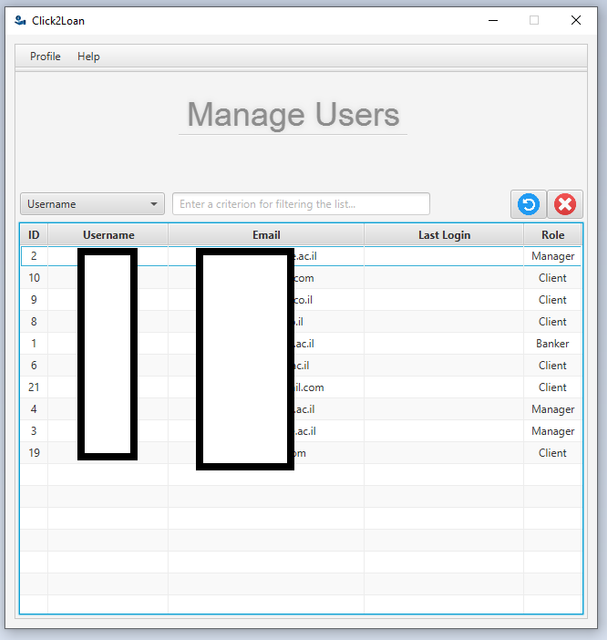Select the Client row with ID 19

pos(301,453)
